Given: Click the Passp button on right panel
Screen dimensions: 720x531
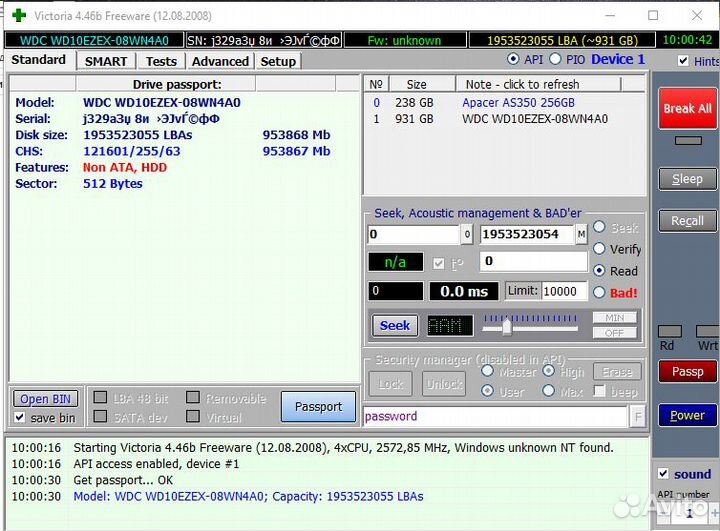Looking at the screenshot, I should [x=687, y=371].
